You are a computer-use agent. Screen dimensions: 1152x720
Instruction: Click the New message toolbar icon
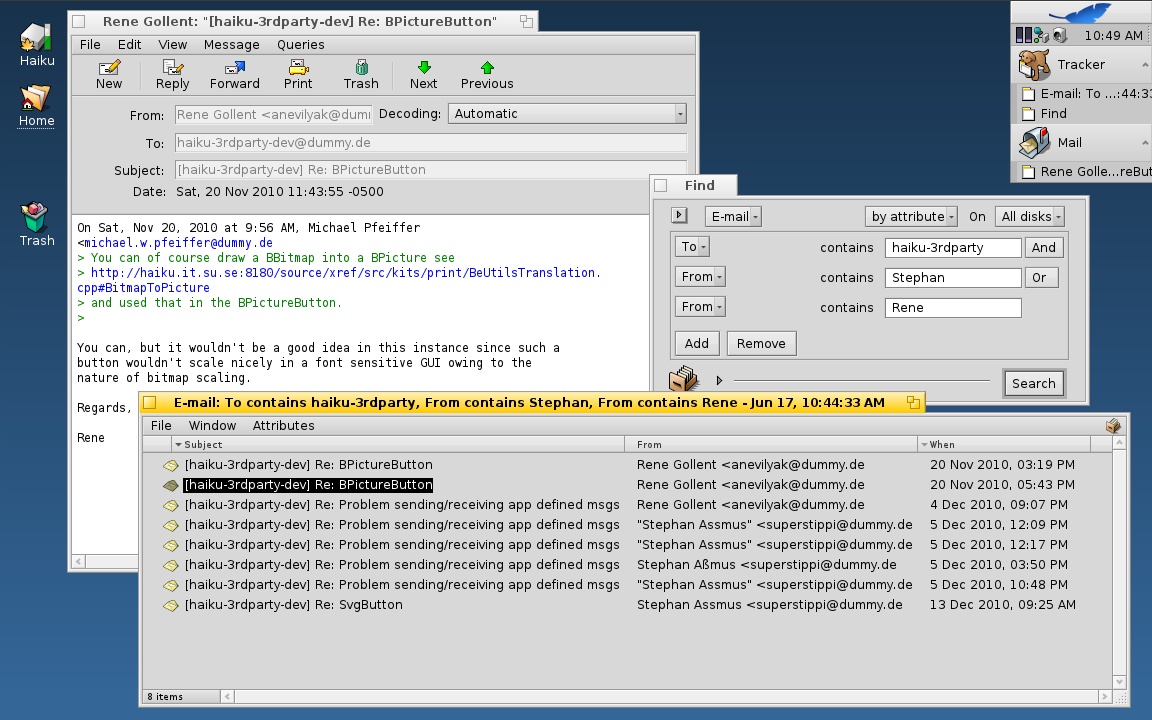pyautogui.click(x=109, y=68)
